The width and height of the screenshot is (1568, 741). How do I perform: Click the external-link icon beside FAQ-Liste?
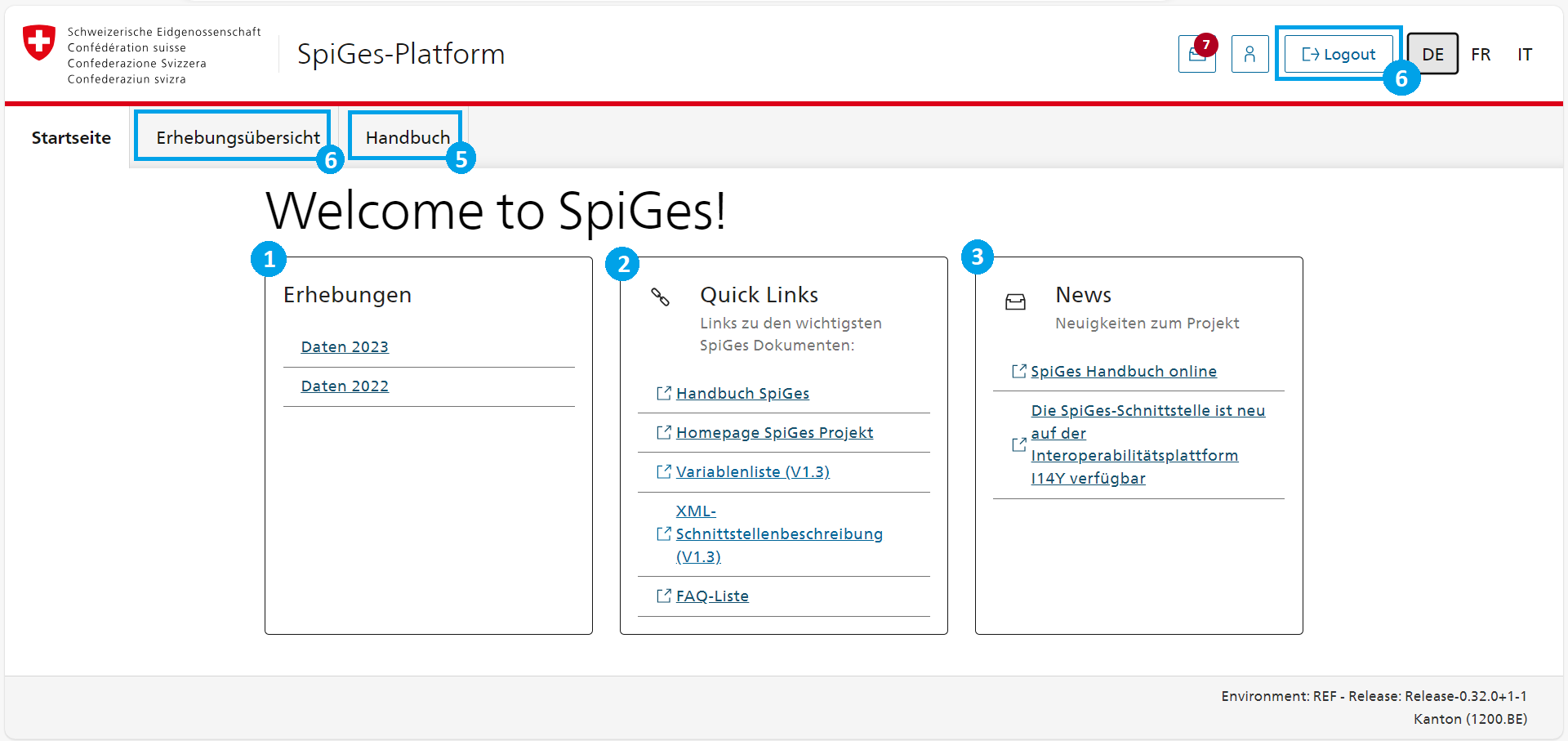coord(664,596)
